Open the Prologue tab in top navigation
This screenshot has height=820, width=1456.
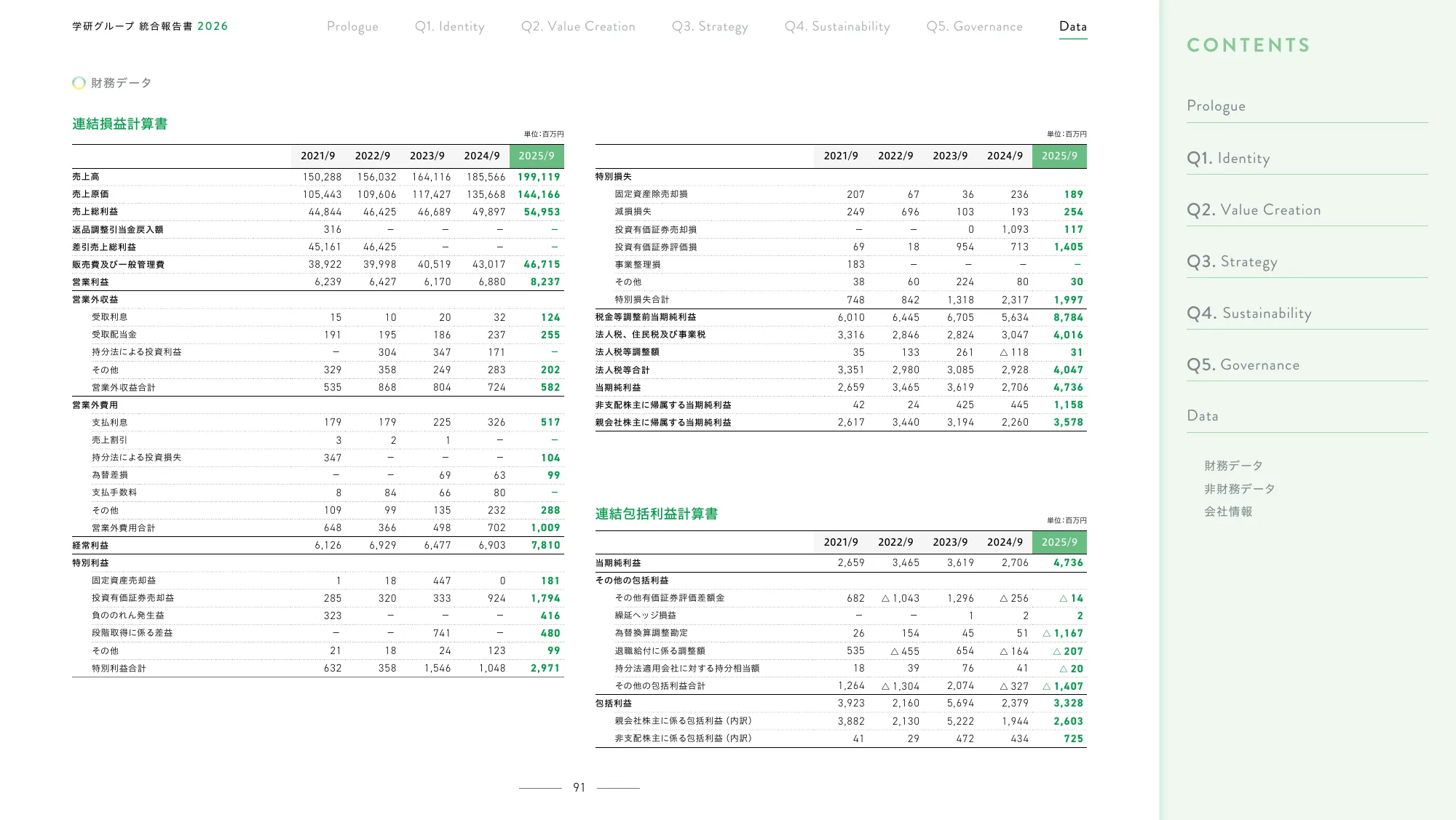point(352,27)
